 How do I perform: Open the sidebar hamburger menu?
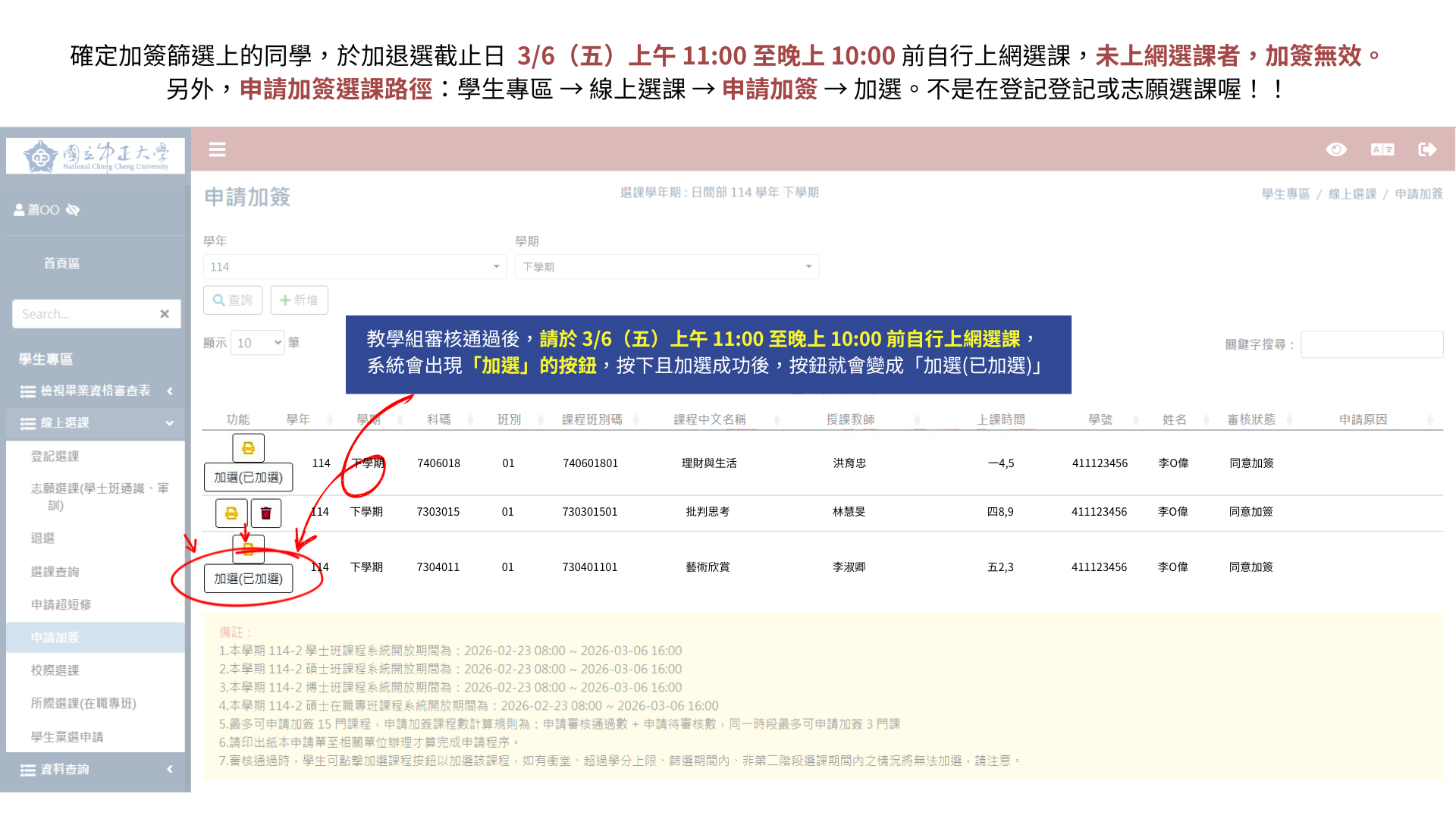click(x=218, y=149)
